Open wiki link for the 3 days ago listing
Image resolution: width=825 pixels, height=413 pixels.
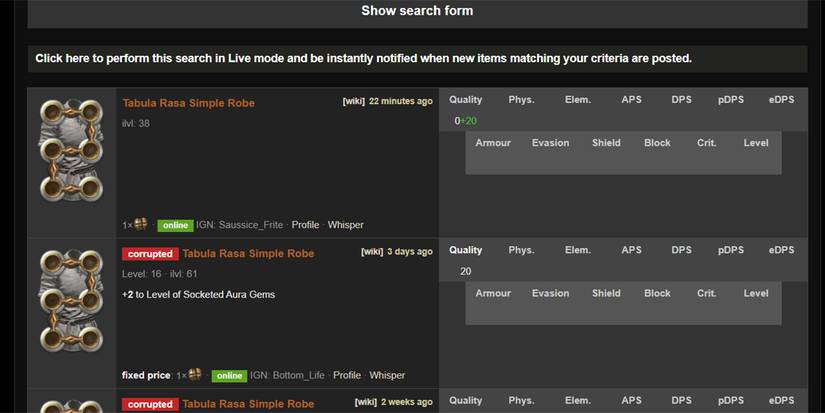pos(372,251)
